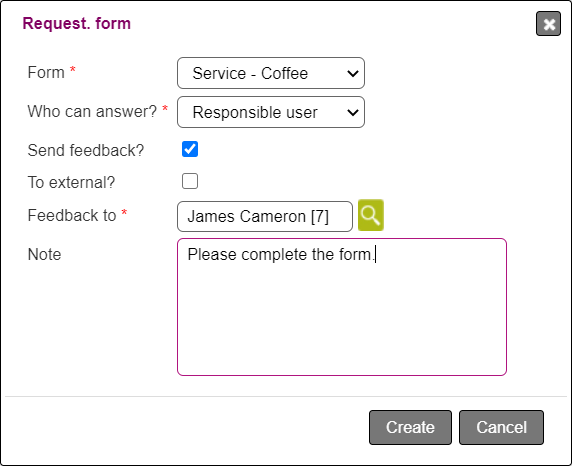Viewport: 572px width, 466px height.
Task: Click the 'Please complete the form.' note text
Action: 281,254
